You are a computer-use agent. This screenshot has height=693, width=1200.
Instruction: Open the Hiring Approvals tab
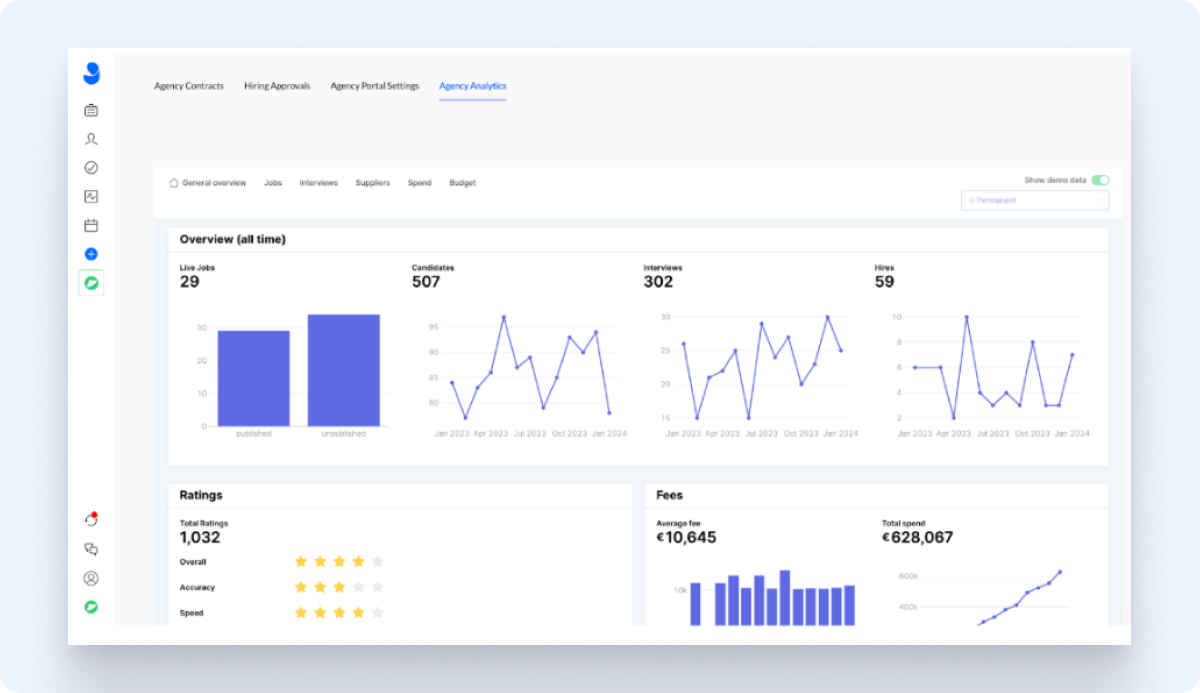pyautogui.click(x=277, y=85)
